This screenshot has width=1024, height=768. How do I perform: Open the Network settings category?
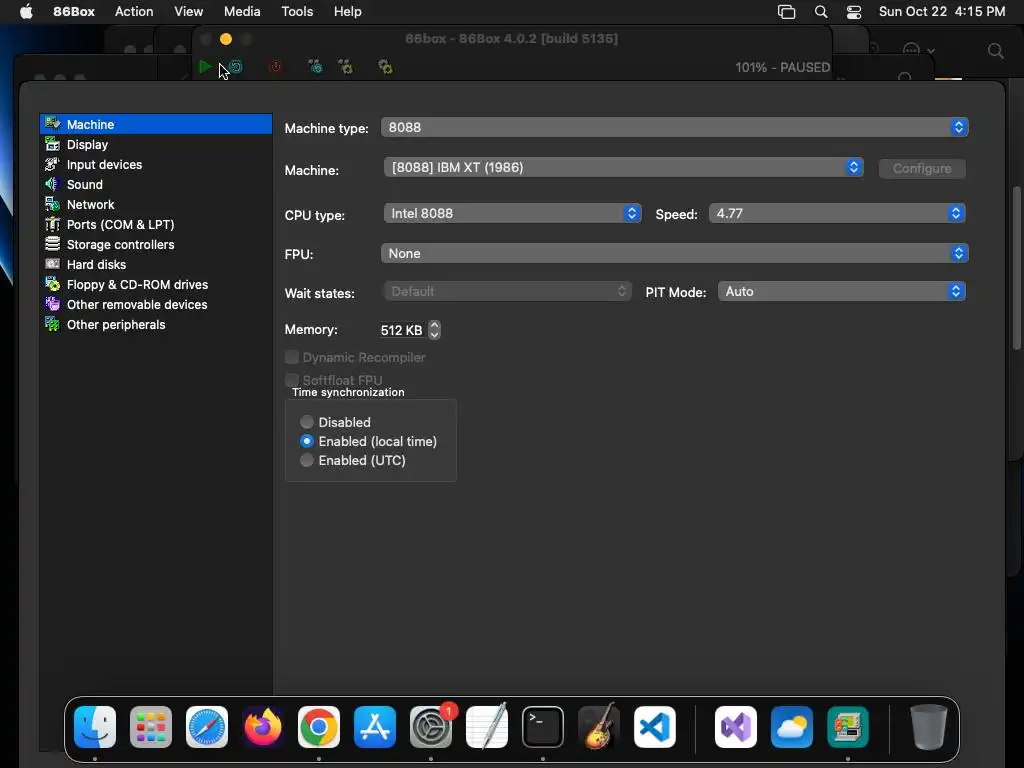pyautogui.click(x=155, y=204)
